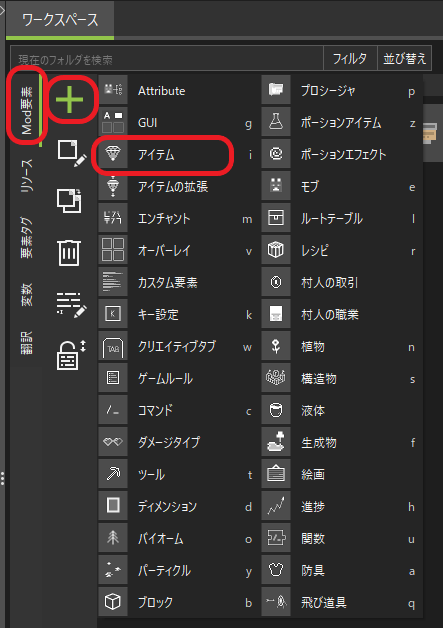Select the パーティクル icon
This screenshot has width=443, height=628.
tap(113, 570)
